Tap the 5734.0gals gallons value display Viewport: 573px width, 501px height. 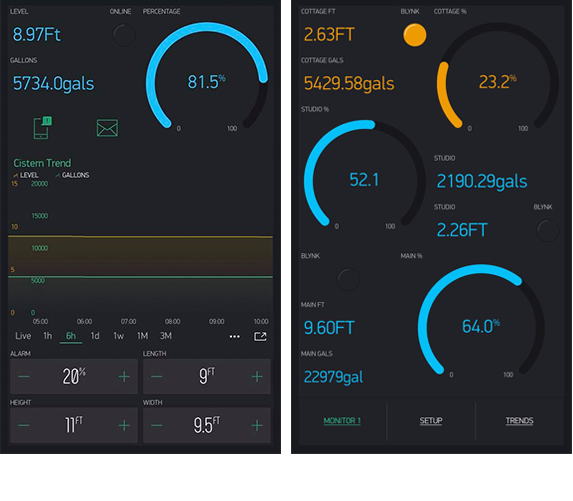[53, 83]
